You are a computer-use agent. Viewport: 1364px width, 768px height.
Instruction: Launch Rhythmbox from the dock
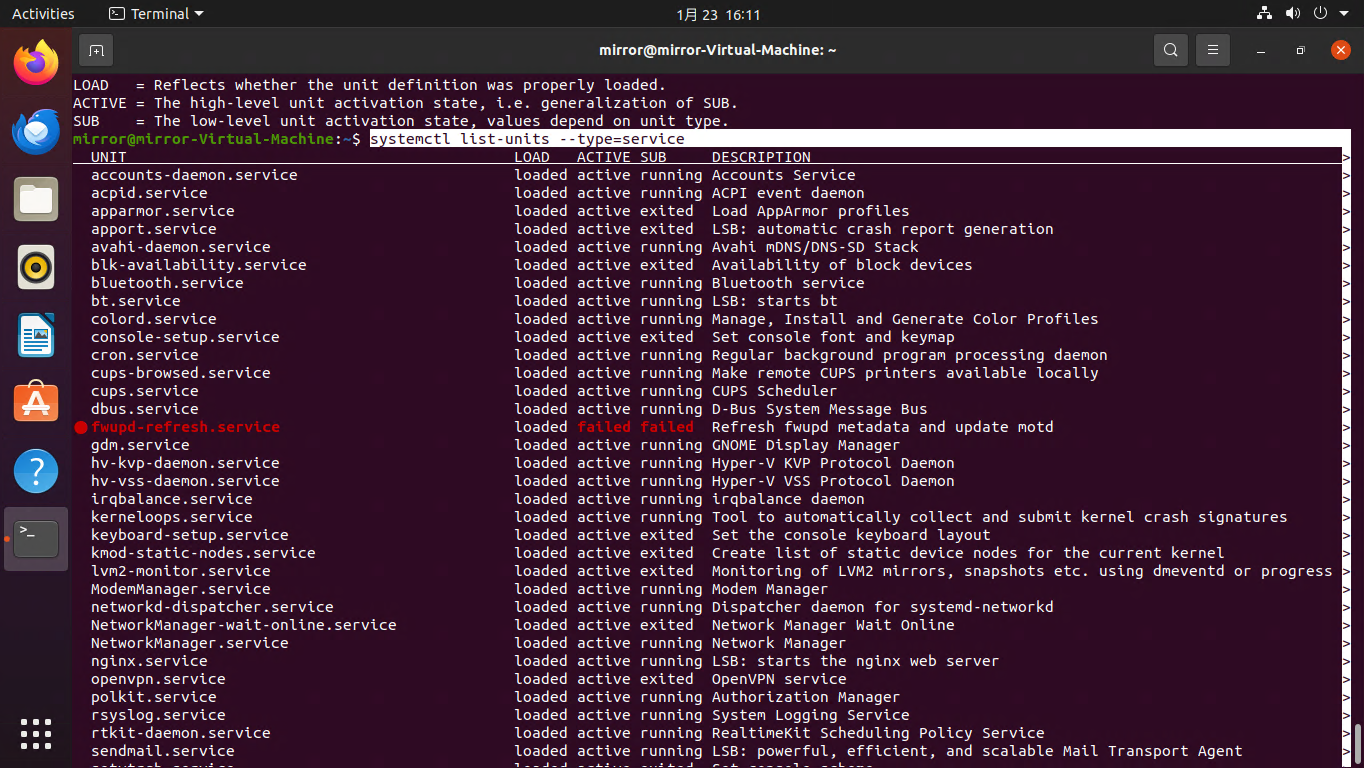click(35, 267)
